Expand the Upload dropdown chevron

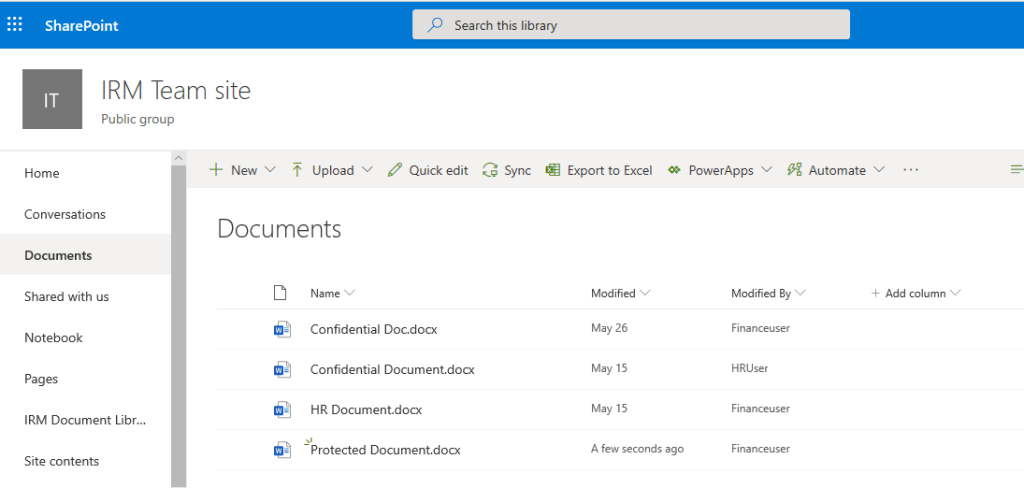[x=367, y=170]
